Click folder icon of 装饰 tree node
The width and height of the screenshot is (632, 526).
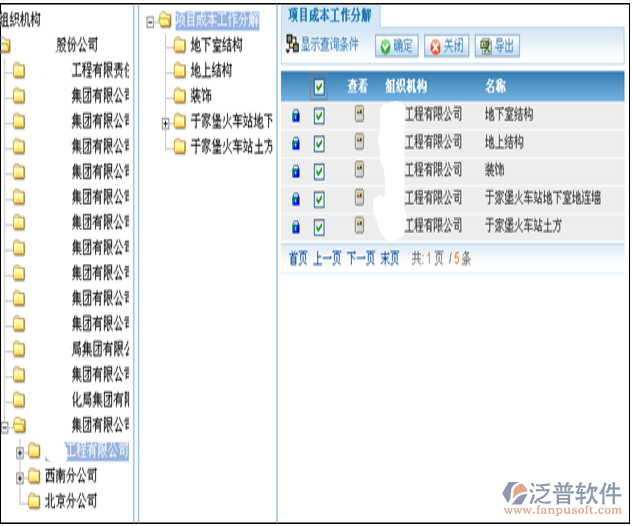point(180,96)
